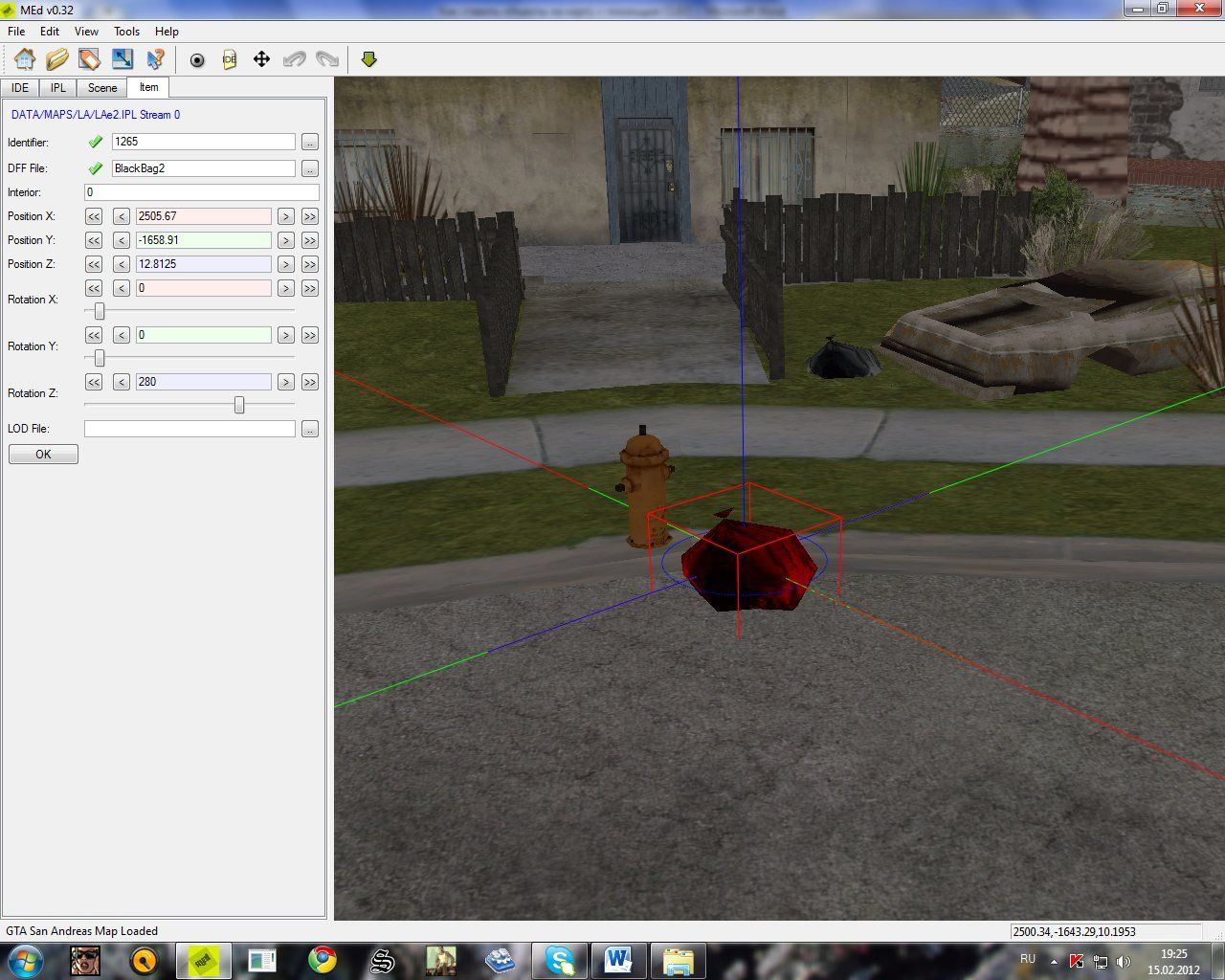Click green checkmark next to DFF File
The height and width of the screenshot is (980, 1225).
point(96,168)
